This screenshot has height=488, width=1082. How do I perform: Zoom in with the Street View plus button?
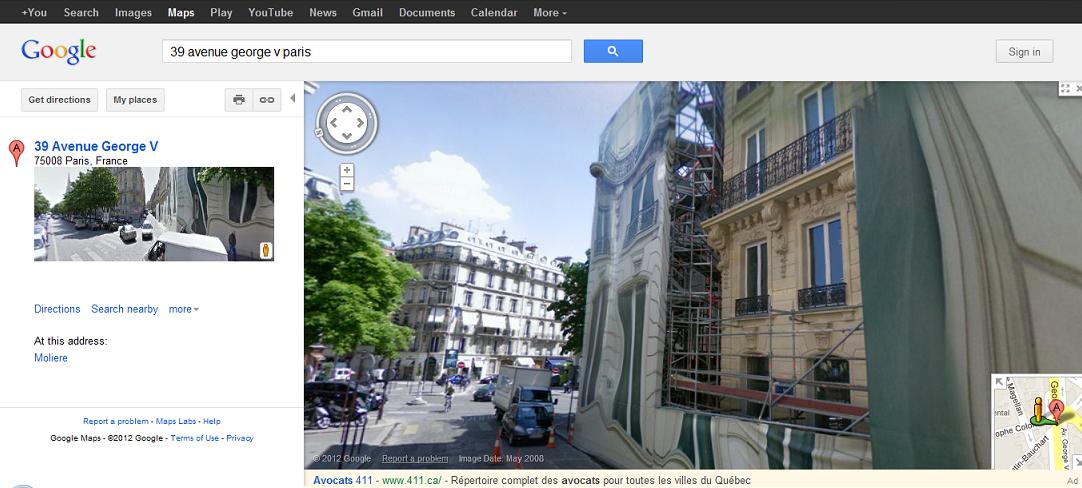(347, 170)
